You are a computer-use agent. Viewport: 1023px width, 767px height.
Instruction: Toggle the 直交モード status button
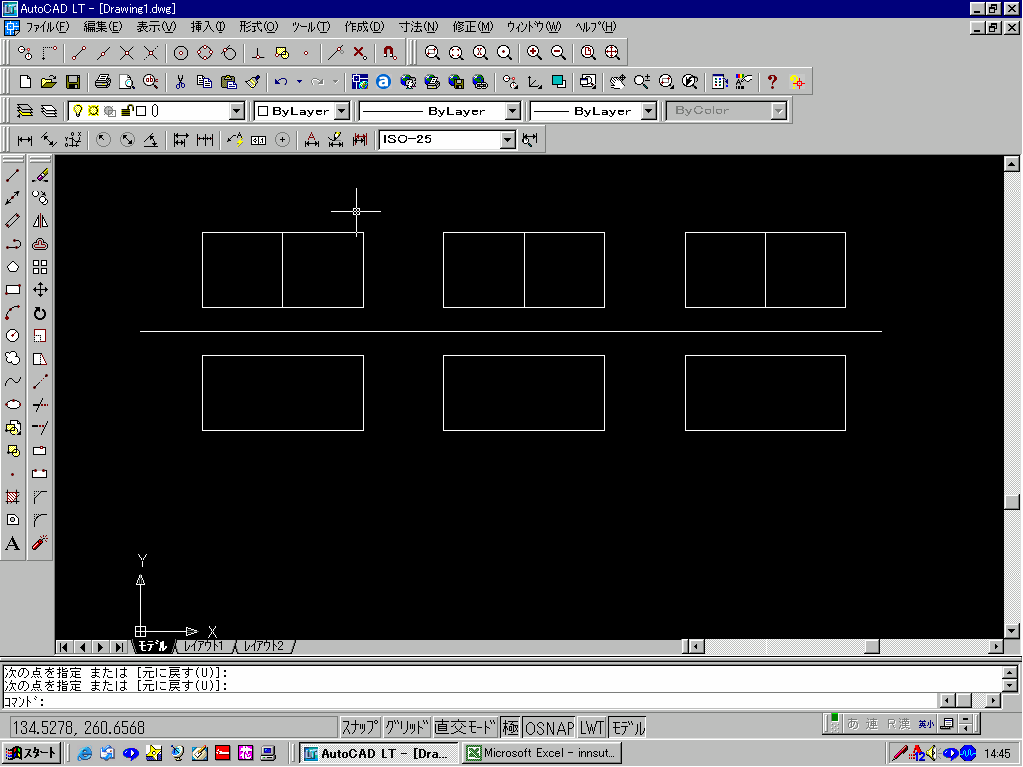click(465, 727)
